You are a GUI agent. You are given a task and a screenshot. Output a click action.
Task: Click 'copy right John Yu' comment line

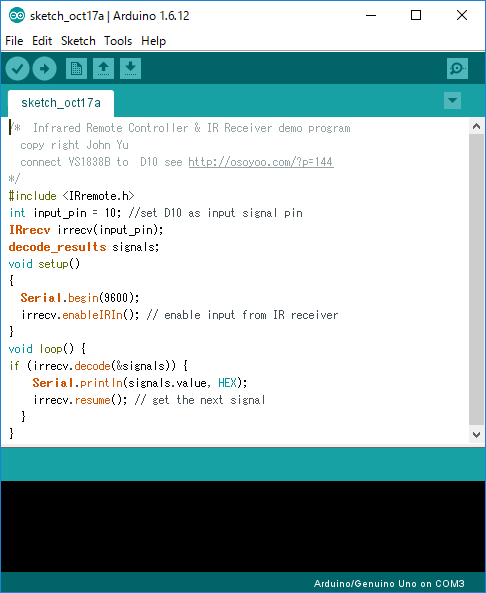coord(75,145)
